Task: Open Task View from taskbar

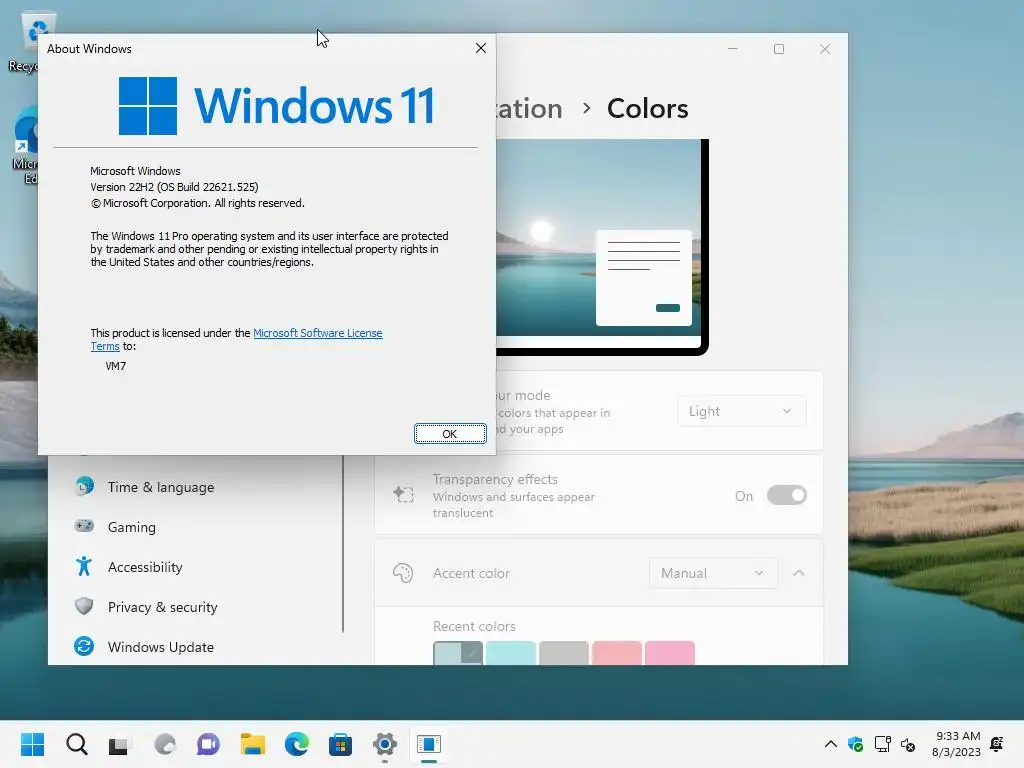Action: pos(119,744)
